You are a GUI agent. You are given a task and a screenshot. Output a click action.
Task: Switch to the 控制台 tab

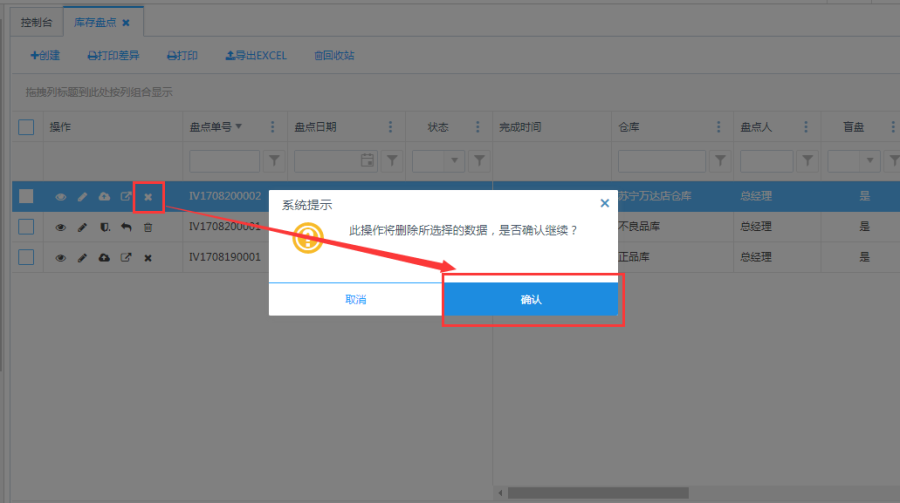38,21
